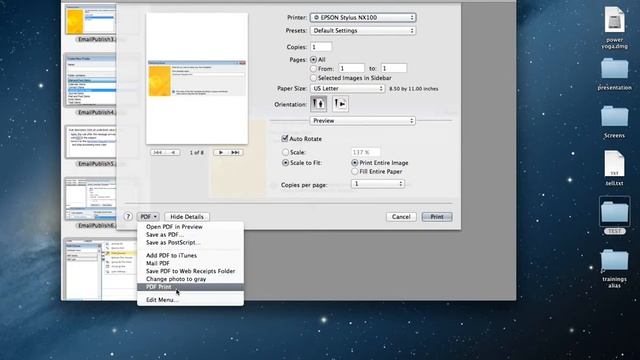Open Copies per page dropdown
Screen dimensions: 640x360
(378, 184)
